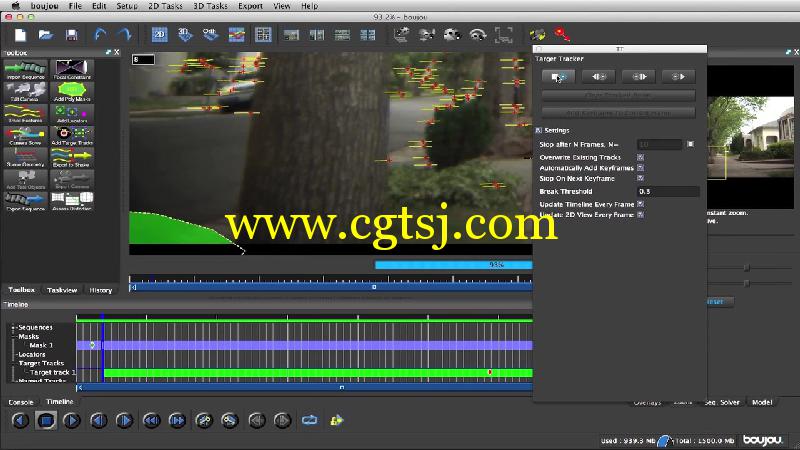Redo the last undone action
The image size is (800, 450).
tap(124, 35)
